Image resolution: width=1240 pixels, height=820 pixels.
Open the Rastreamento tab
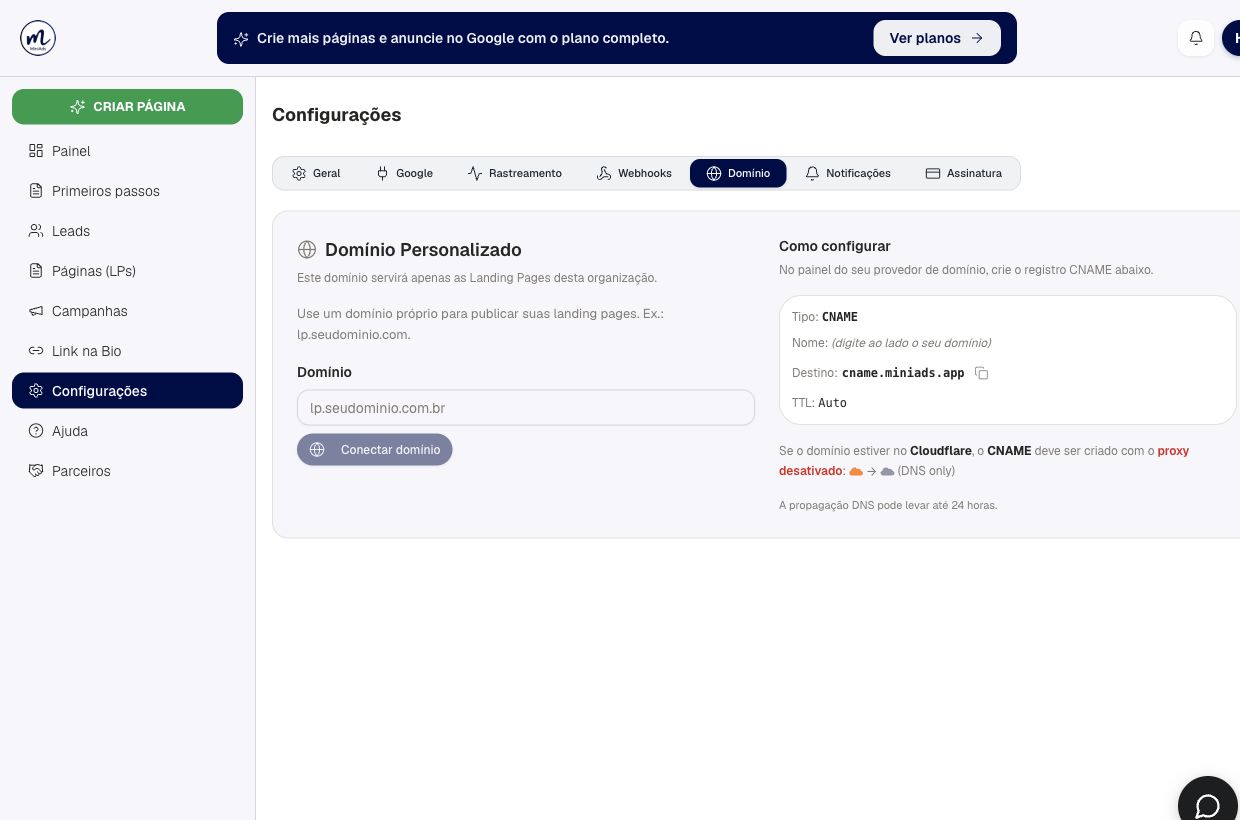click(515, 173)
